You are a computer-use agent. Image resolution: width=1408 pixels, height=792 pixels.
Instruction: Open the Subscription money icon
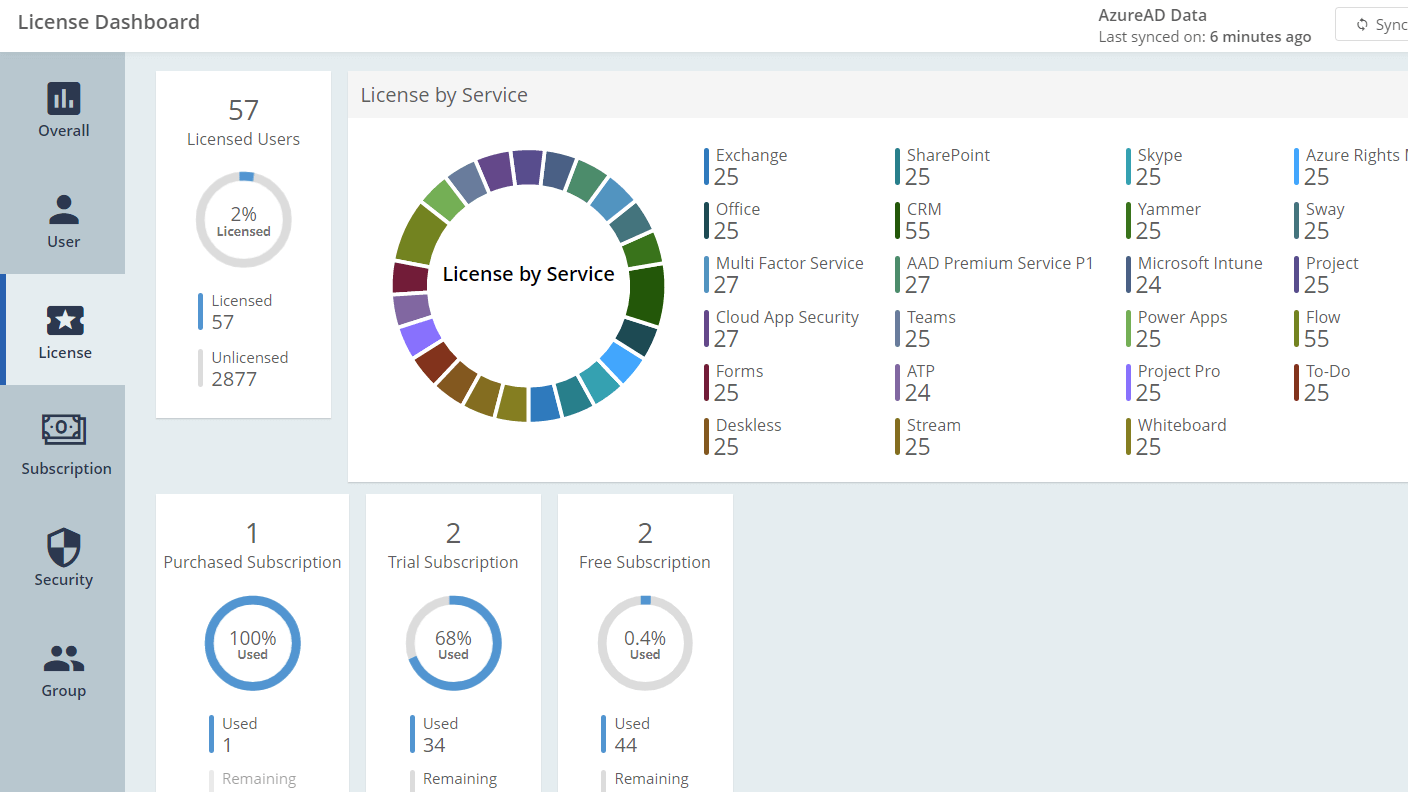point(64,429)
